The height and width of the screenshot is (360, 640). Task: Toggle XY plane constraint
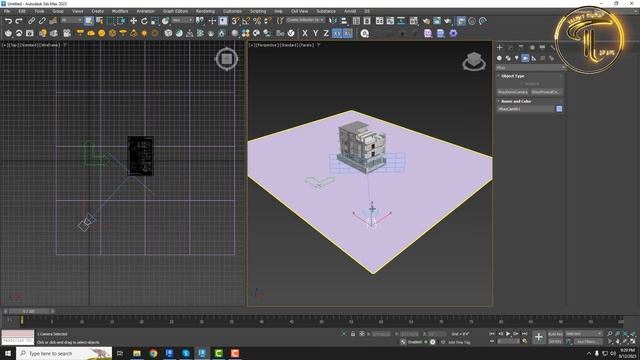point(336,33)
